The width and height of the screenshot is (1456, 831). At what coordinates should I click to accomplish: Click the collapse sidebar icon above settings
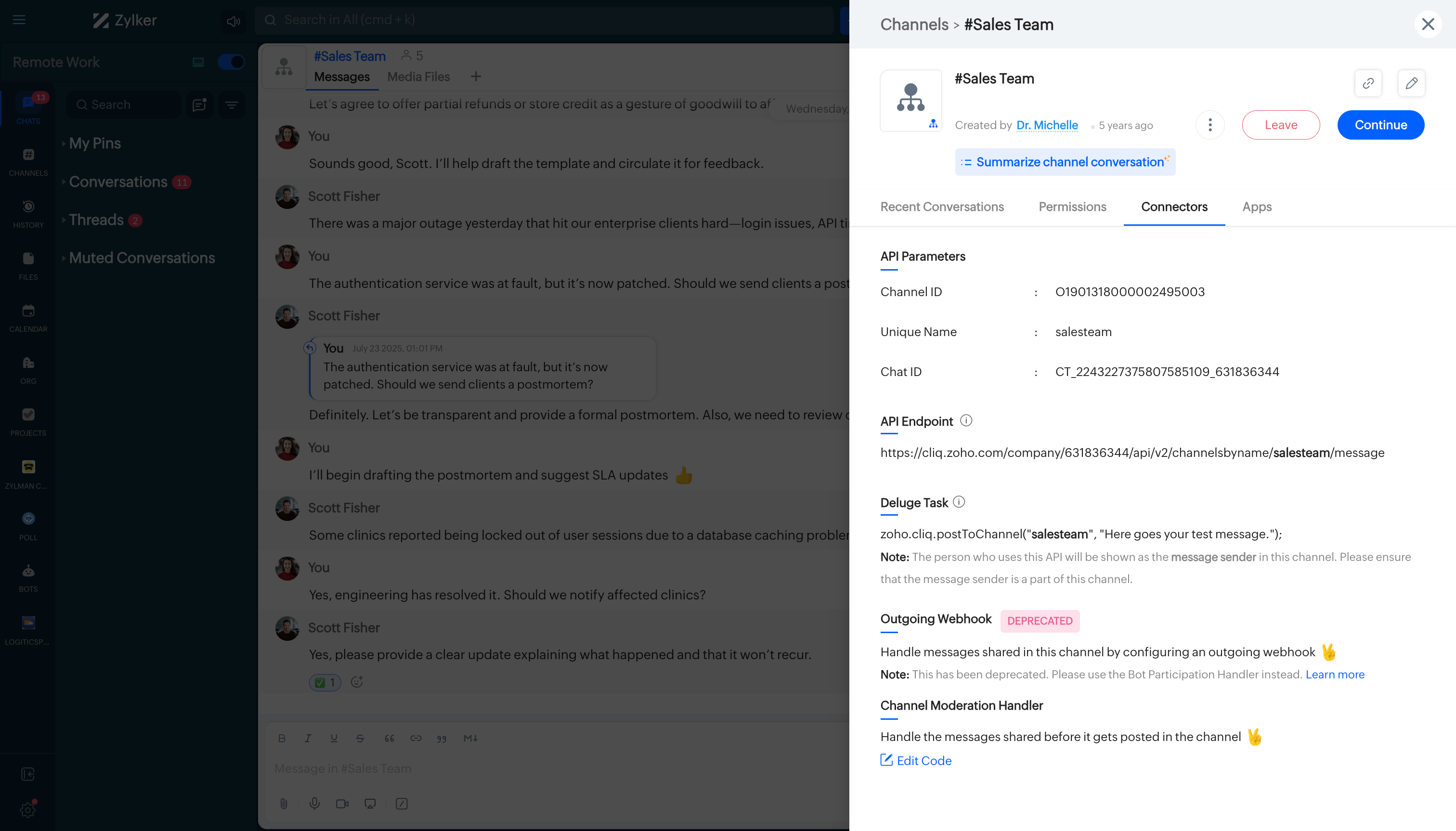pos(28,774)
